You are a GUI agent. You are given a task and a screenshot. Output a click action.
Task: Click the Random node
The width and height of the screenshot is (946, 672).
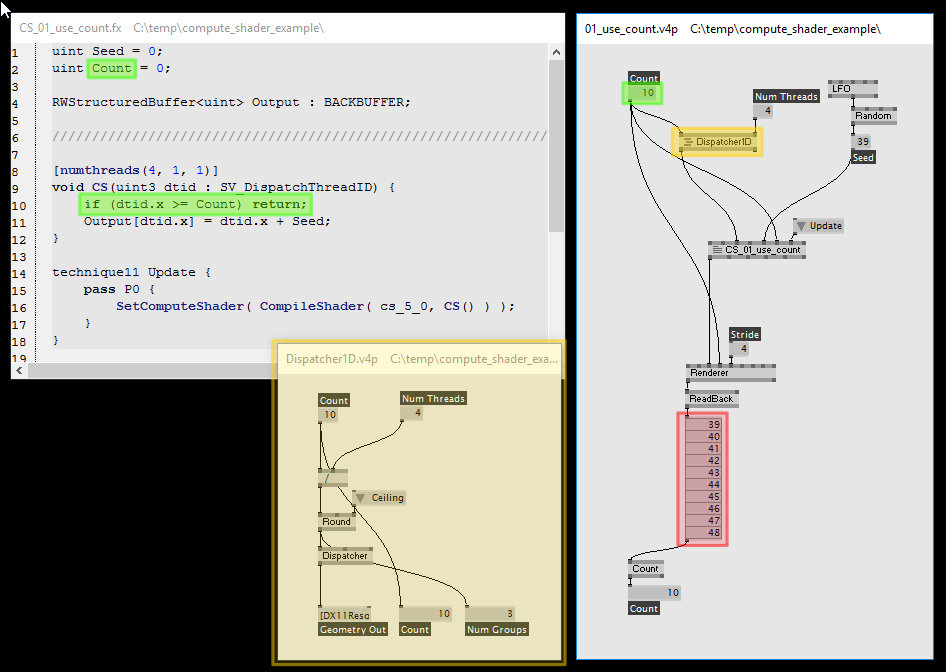[x=872, y=115]
